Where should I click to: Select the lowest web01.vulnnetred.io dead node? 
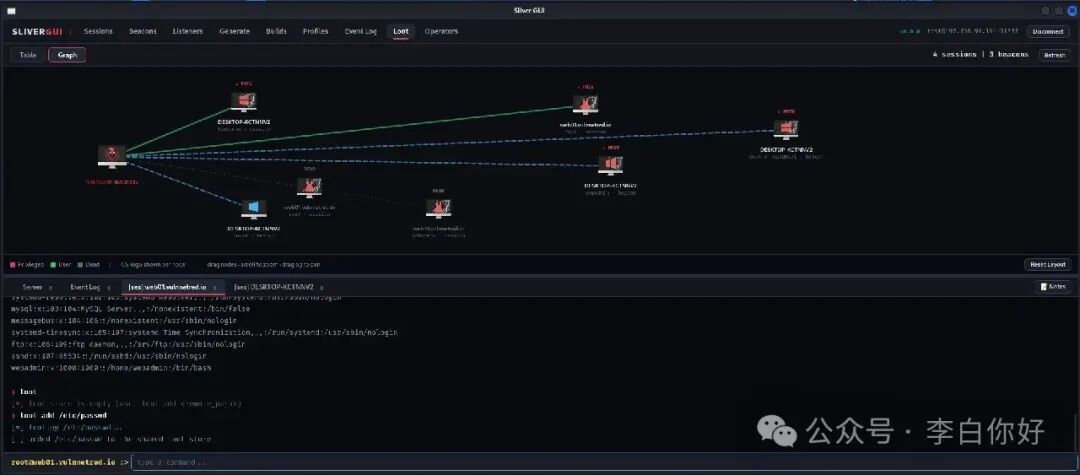[x=439, y=209]
